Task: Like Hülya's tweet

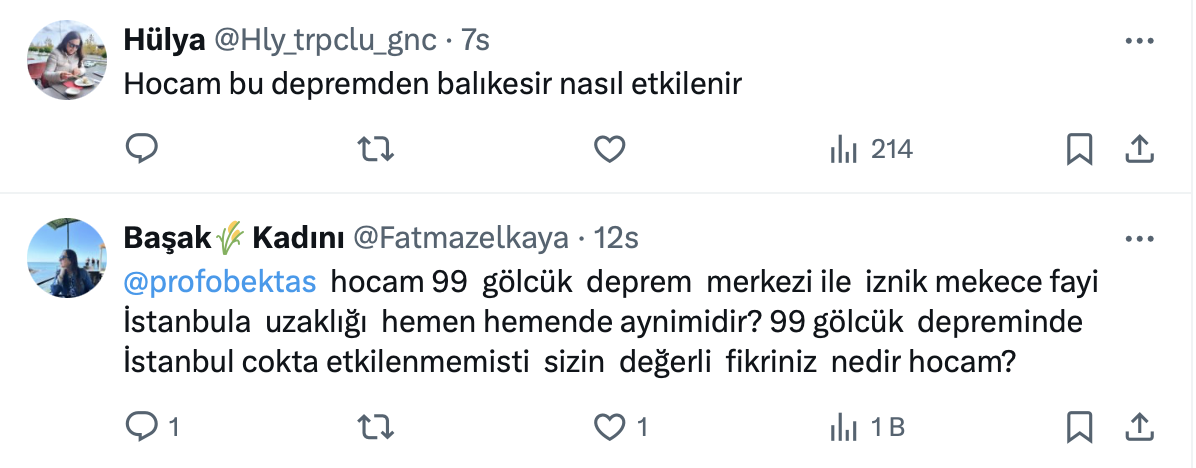Action: click(x=609, y=150)
